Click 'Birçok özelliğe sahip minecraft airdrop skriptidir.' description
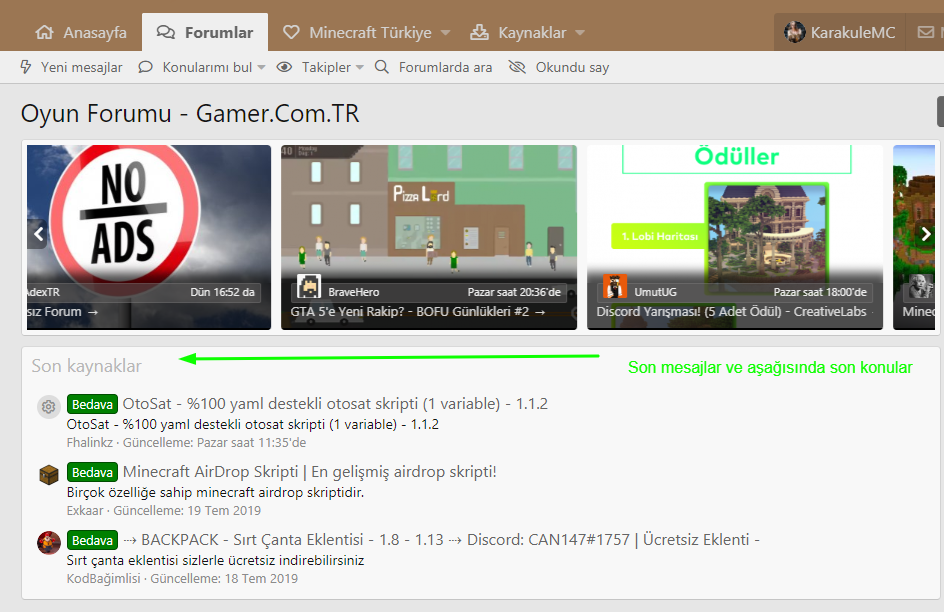The height and width of the screenshot is (612, 944). [x=216, y=493]
